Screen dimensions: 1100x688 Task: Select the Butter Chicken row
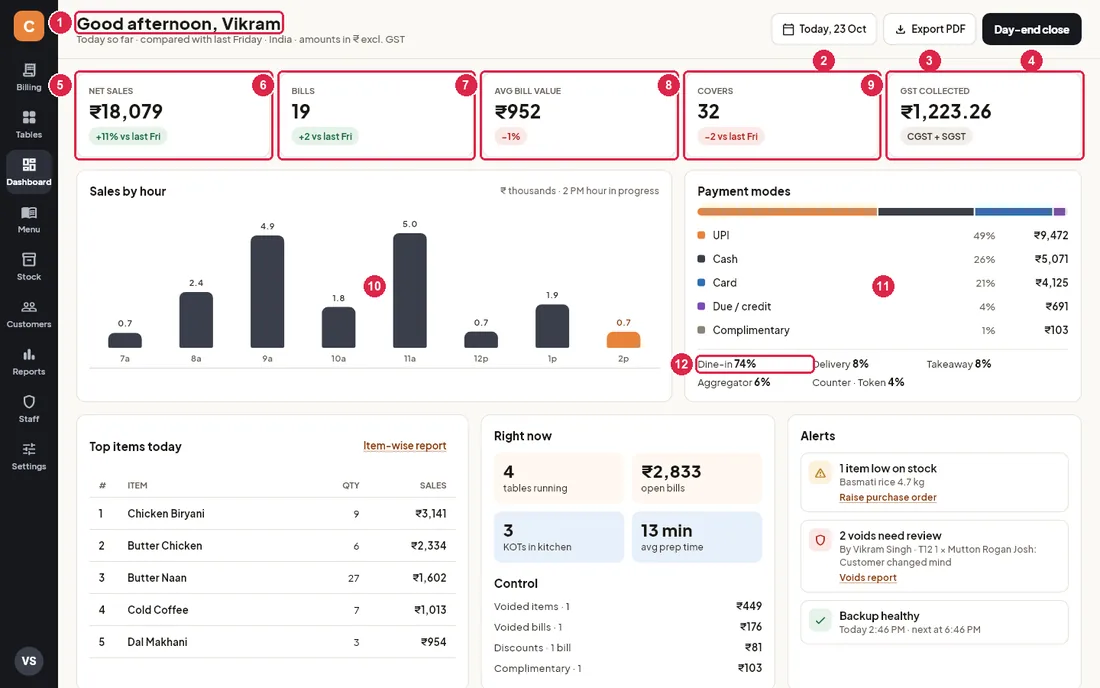pyautogui.click(x=272, y=546)
